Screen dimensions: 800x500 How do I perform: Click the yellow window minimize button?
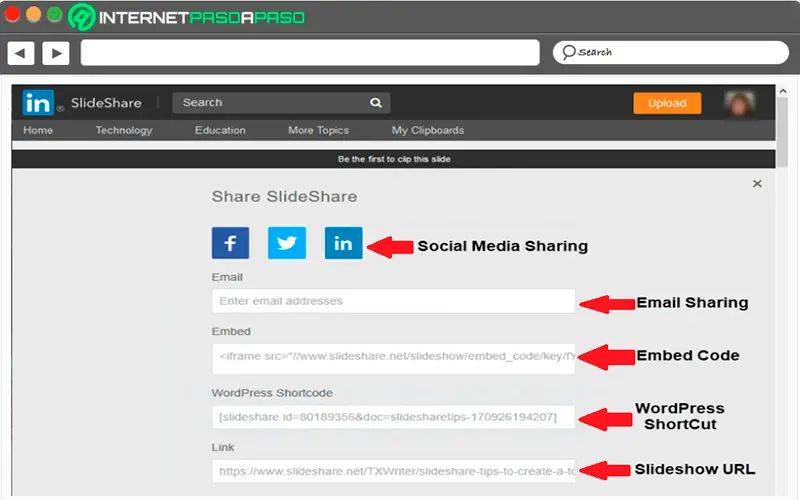34,14
